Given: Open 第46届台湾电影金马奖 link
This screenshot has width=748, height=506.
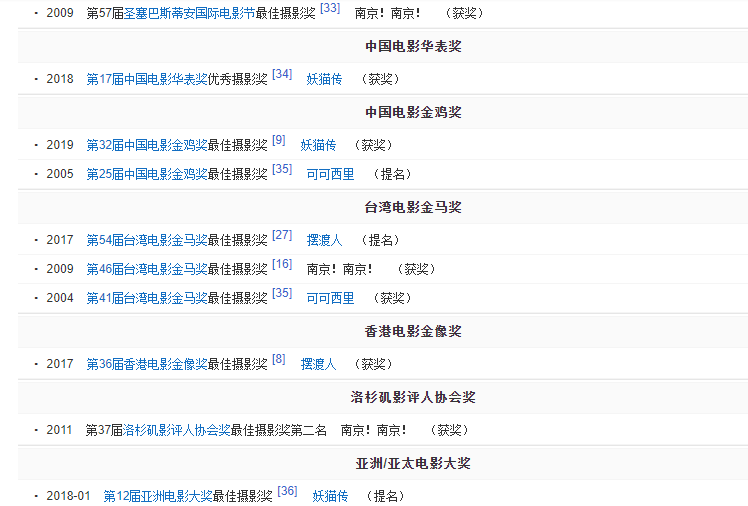Looking at the screenshot, I should 146,269.
